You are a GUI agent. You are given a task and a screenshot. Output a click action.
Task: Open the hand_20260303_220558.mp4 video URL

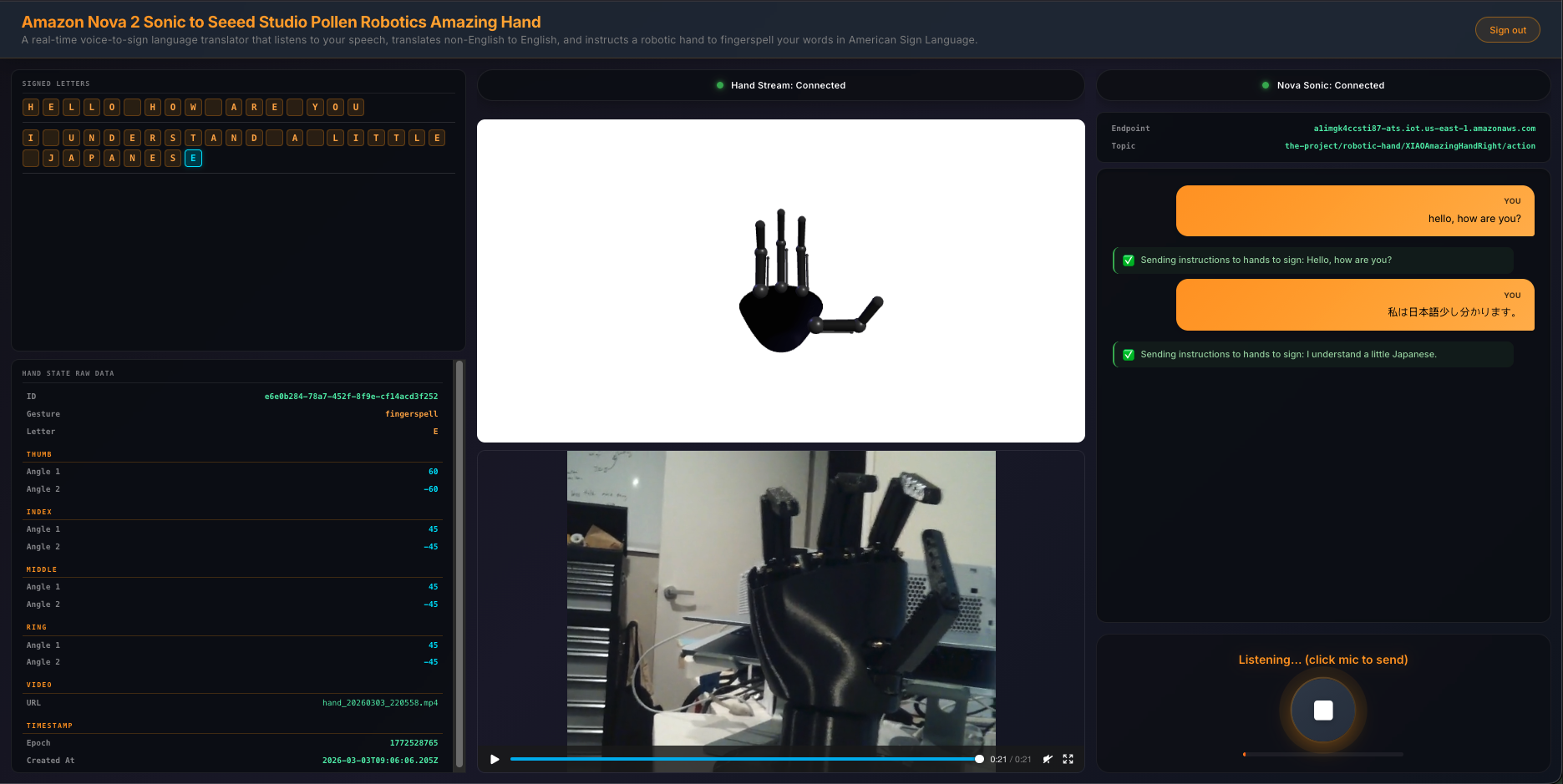(379, 702)
